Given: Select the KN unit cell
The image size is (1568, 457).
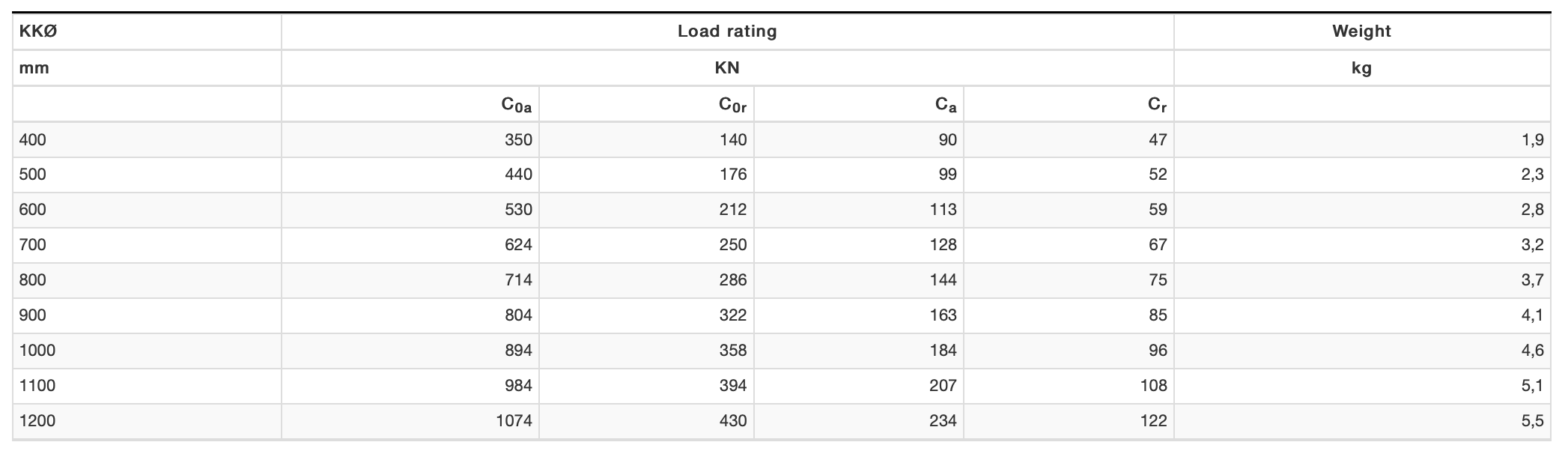Looking at the screenshot, I should pyautogui.click(x=727, y=68).
